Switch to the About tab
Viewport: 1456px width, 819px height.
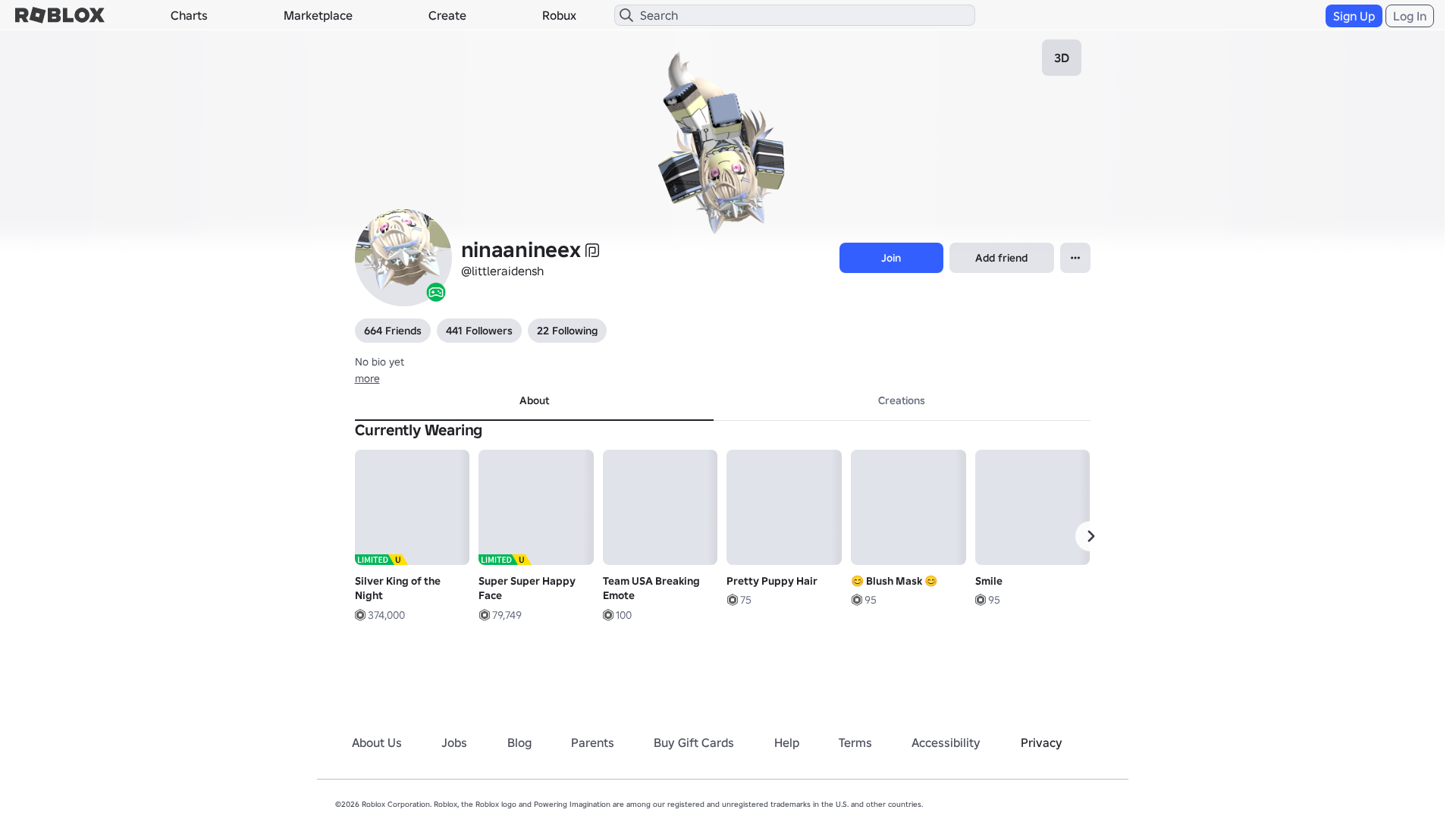tap(534, 401)
